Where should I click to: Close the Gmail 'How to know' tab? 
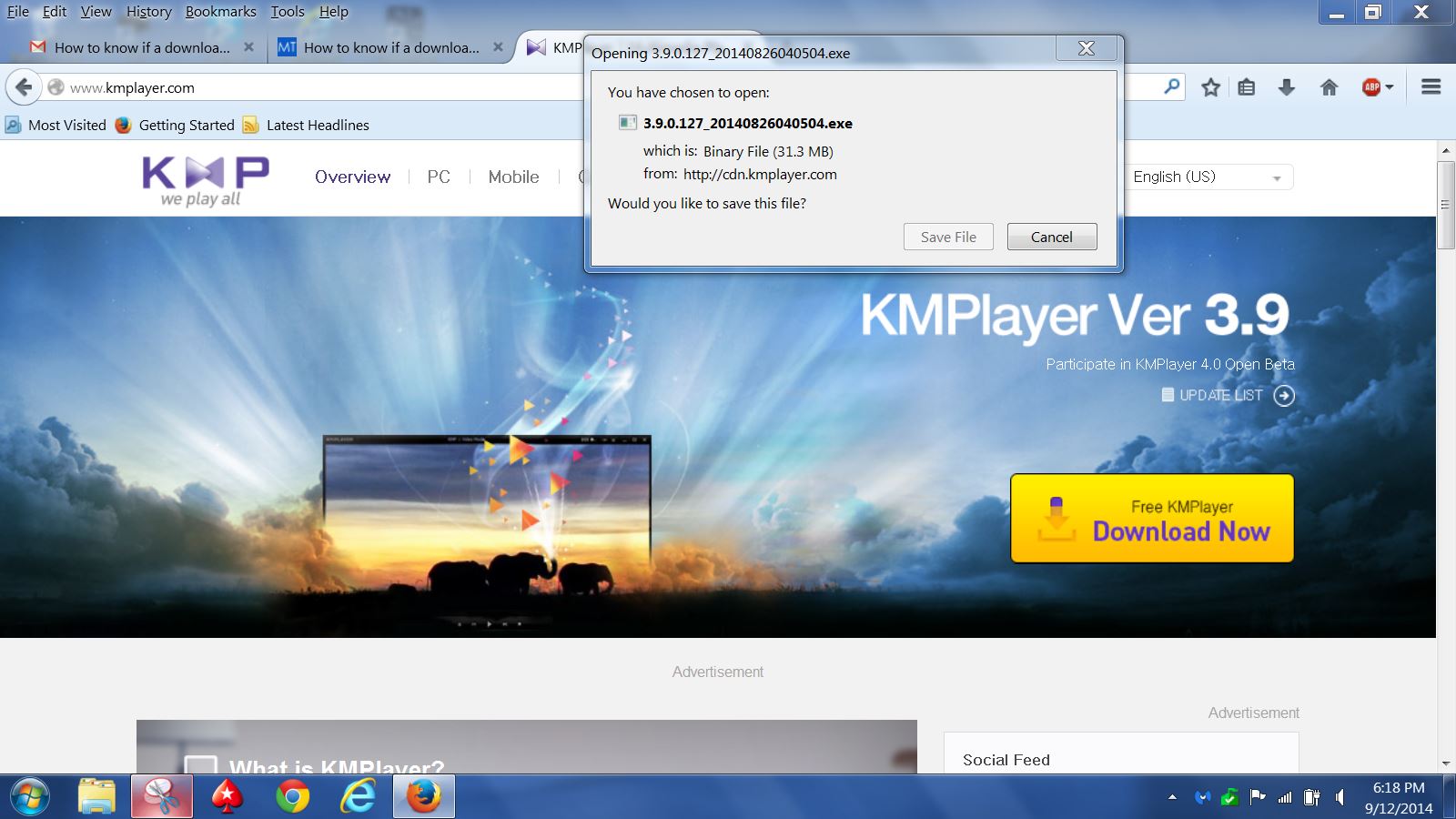tap(248, 47)
